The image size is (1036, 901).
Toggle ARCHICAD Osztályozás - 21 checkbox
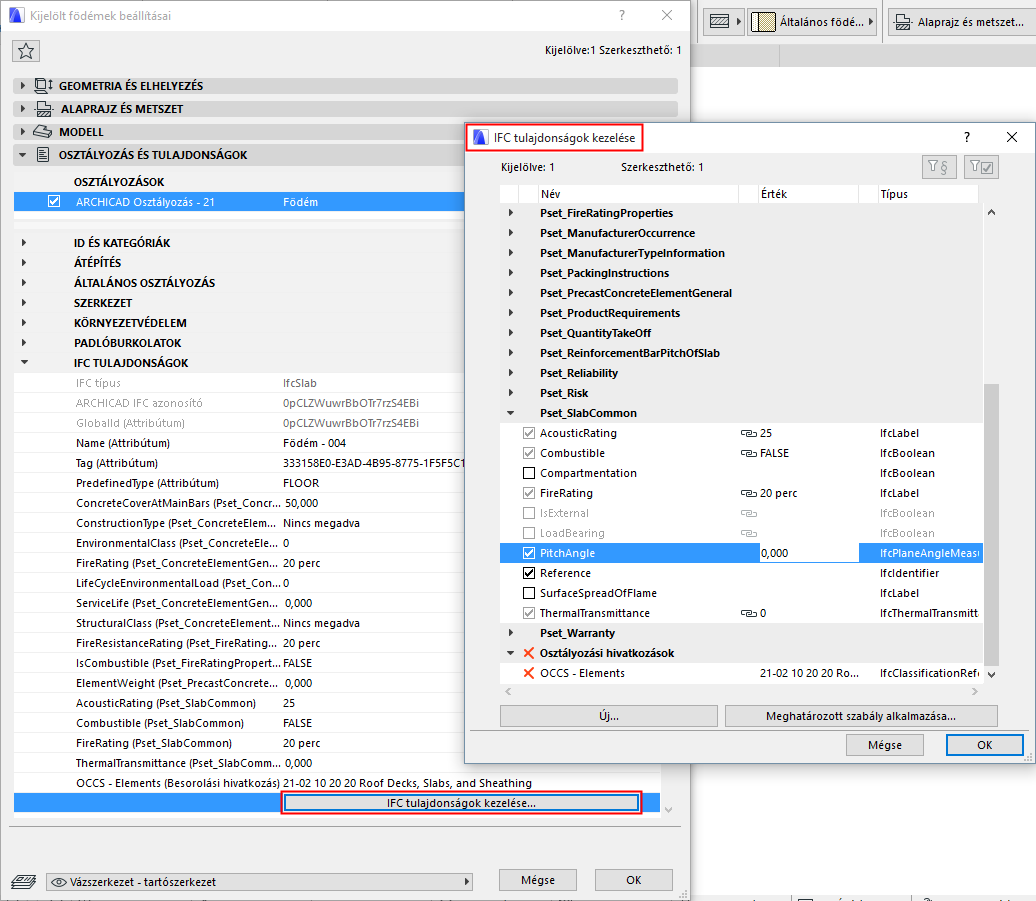tap(54, 201)
